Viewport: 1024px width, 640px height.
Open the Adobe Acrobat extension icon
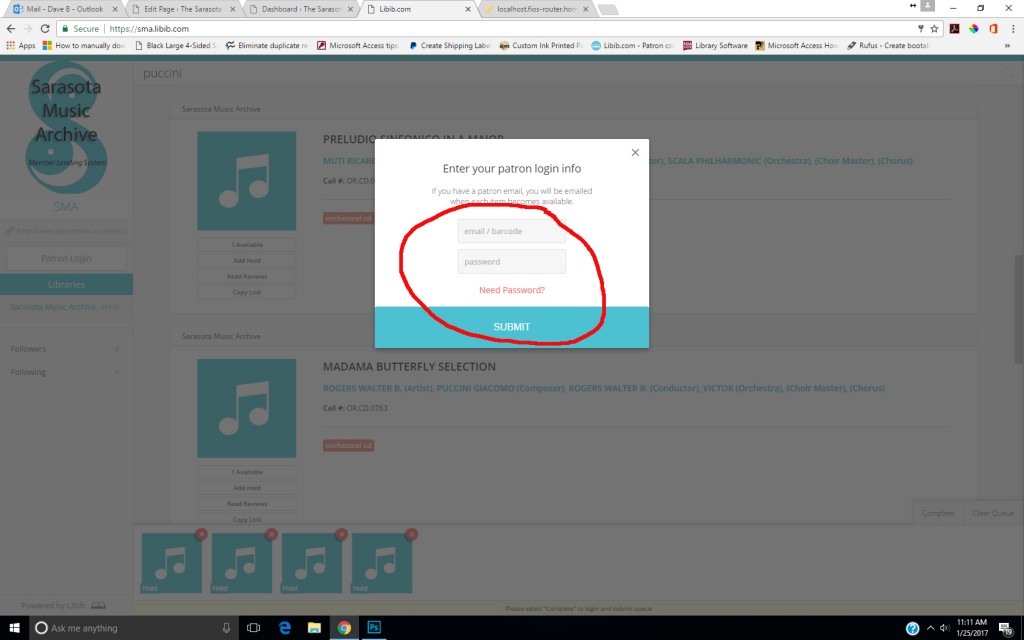coord(954,29)
